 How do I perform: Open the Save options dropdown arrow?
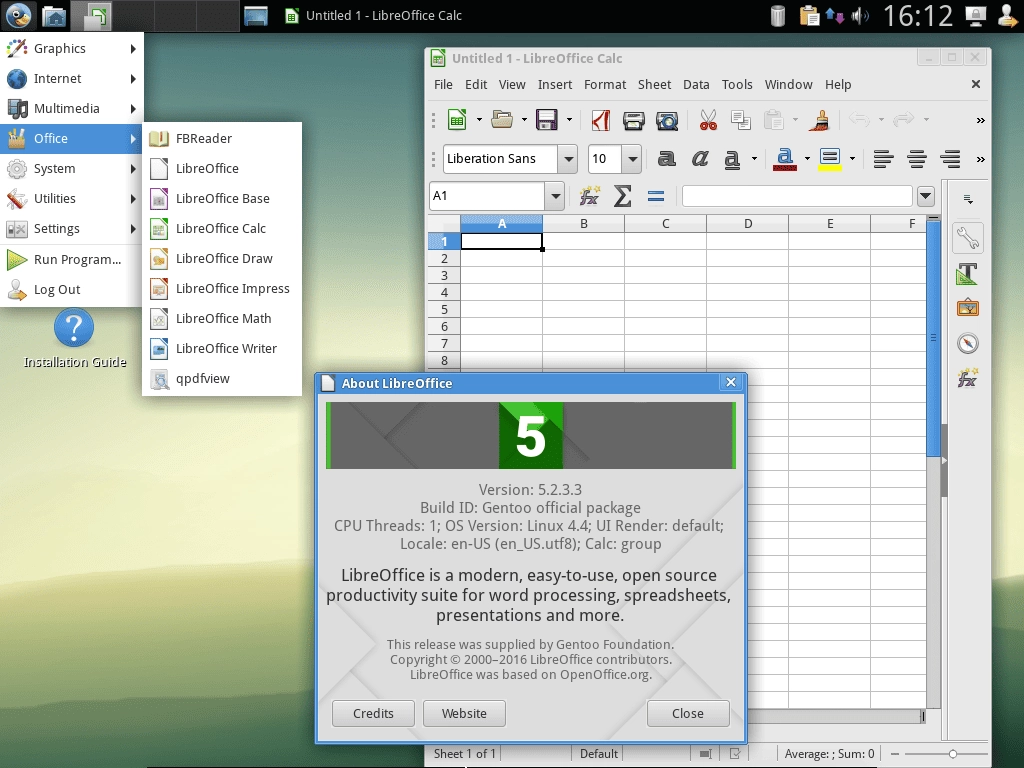click(569, 120)
